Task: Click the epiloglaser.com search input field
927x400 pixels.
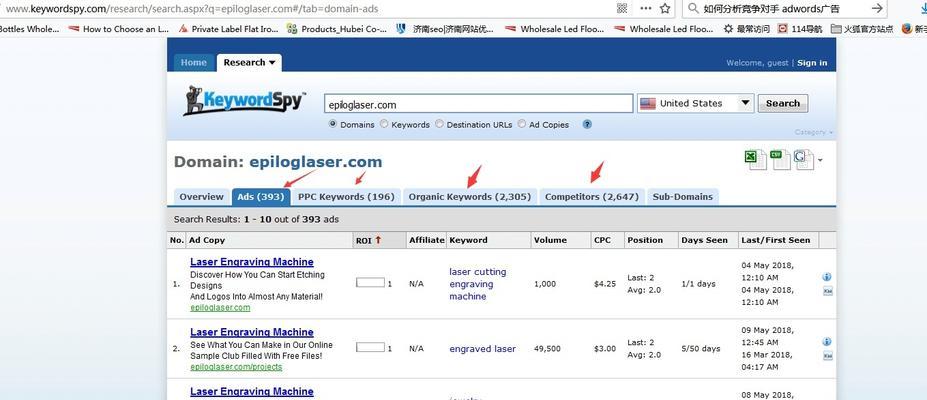Action: pos(478,104)
